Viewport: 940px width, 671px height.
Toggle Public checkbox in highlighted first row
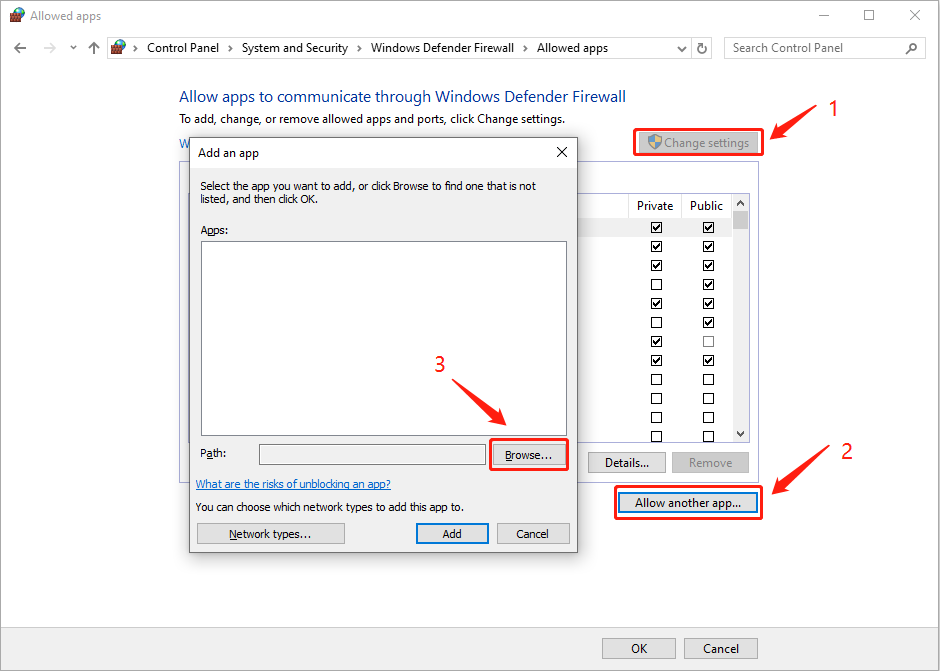click(x=709, y=227)
